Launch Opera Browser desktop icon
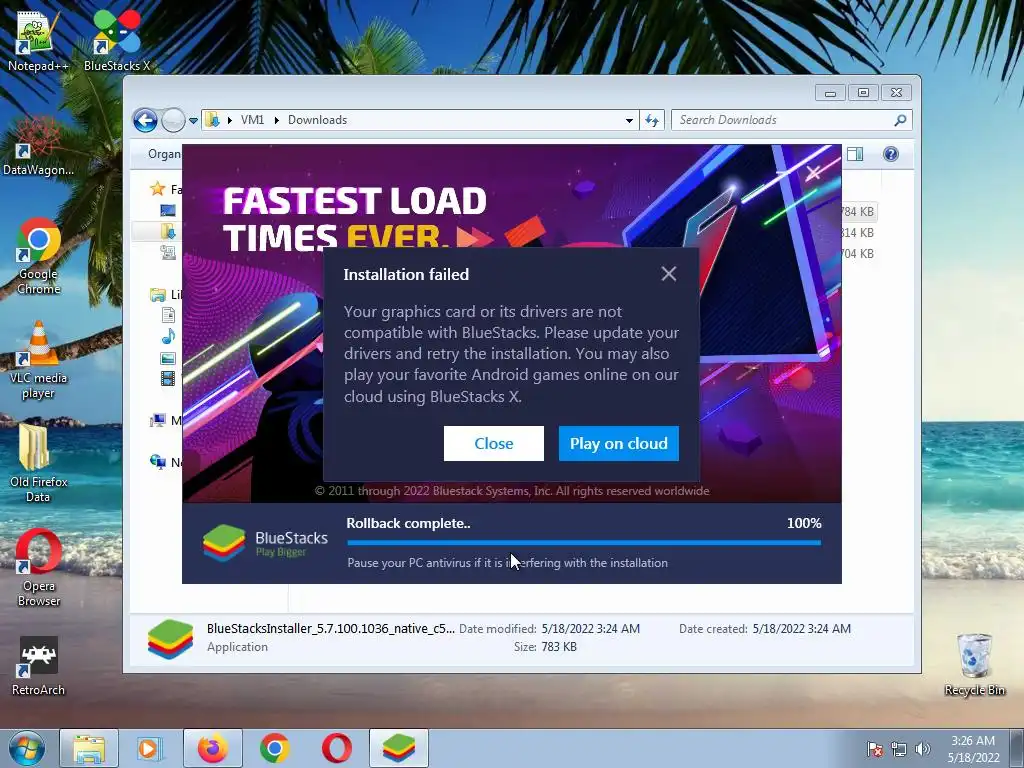This screenshot has width=1024, height=768. click(x=38, y=568)
